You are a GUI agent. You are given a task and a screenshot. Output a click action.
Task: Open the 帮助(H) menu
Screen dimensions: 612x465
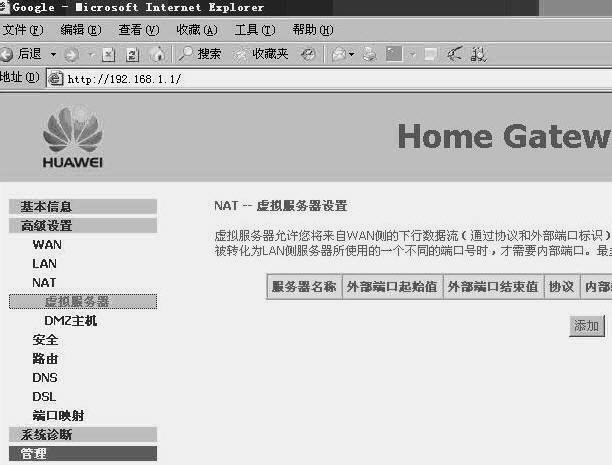coord(313,30)
